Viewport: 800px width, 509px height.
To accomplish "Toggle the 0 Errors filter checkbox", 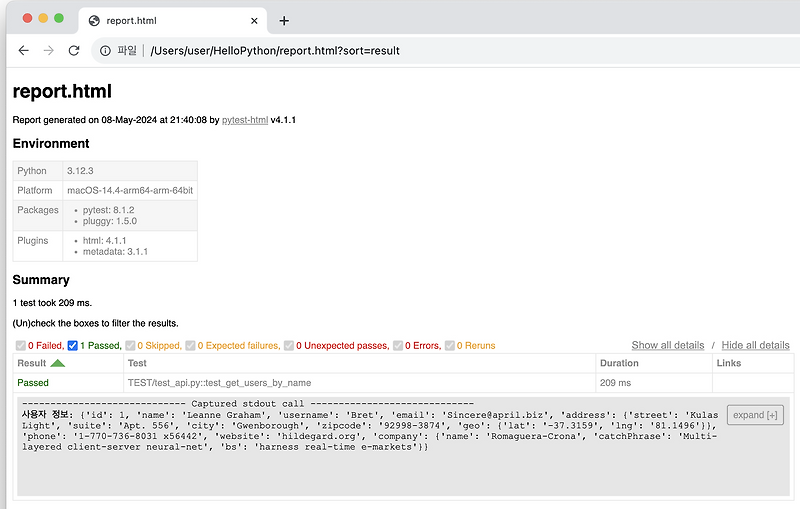I will [398, 346].
